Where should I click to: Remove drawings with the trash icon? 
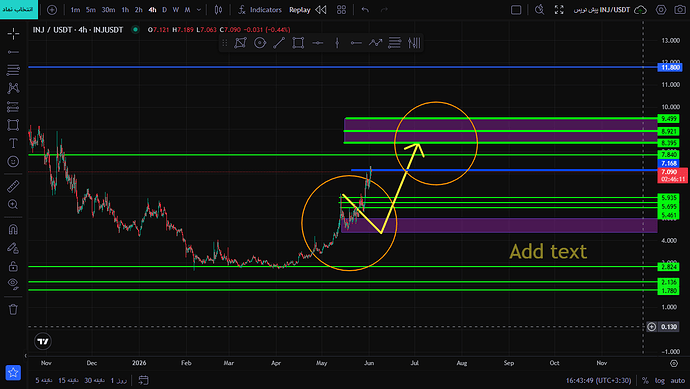(13, 309)
